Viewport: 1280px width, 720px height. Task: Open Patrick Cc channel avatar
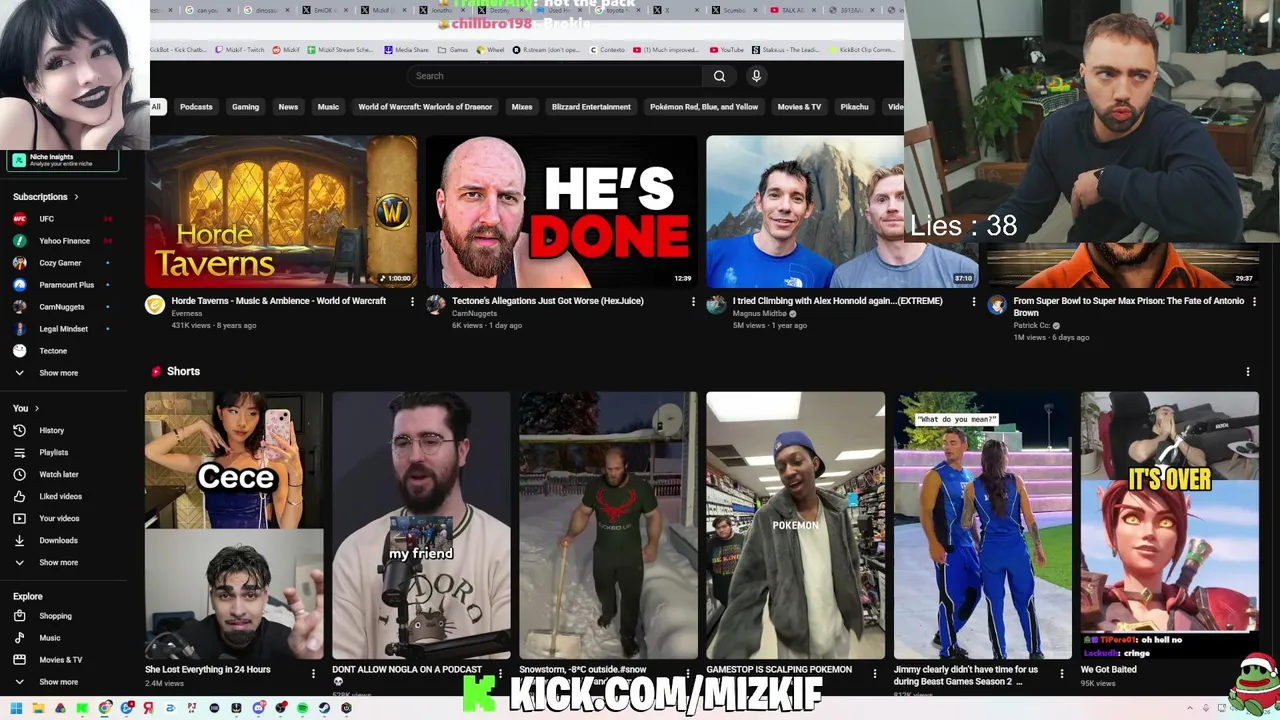coord(997,305)
